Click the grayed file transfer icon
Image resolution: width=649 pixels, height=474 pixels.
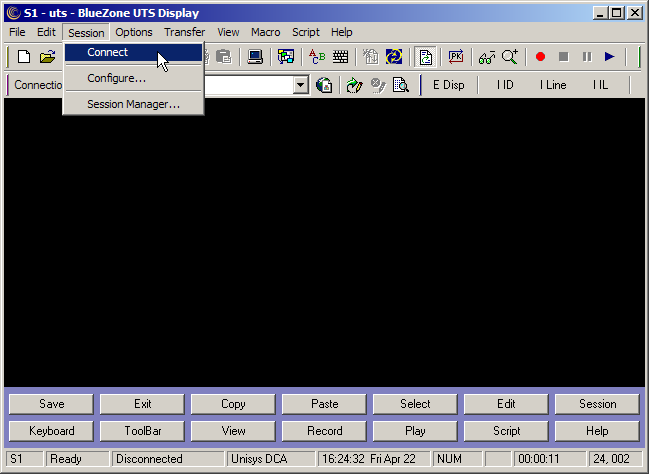coord(370,57)
